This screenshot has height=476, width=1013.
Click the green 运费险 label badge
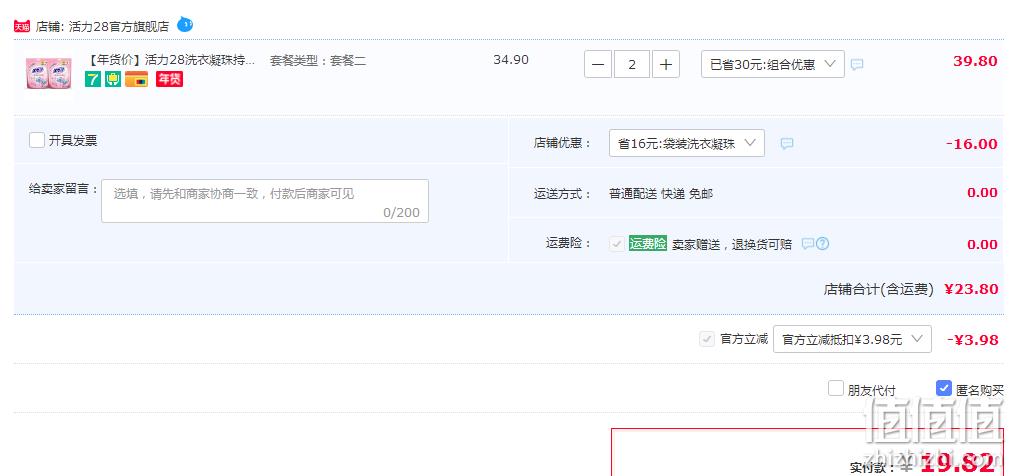coord(648,243)
